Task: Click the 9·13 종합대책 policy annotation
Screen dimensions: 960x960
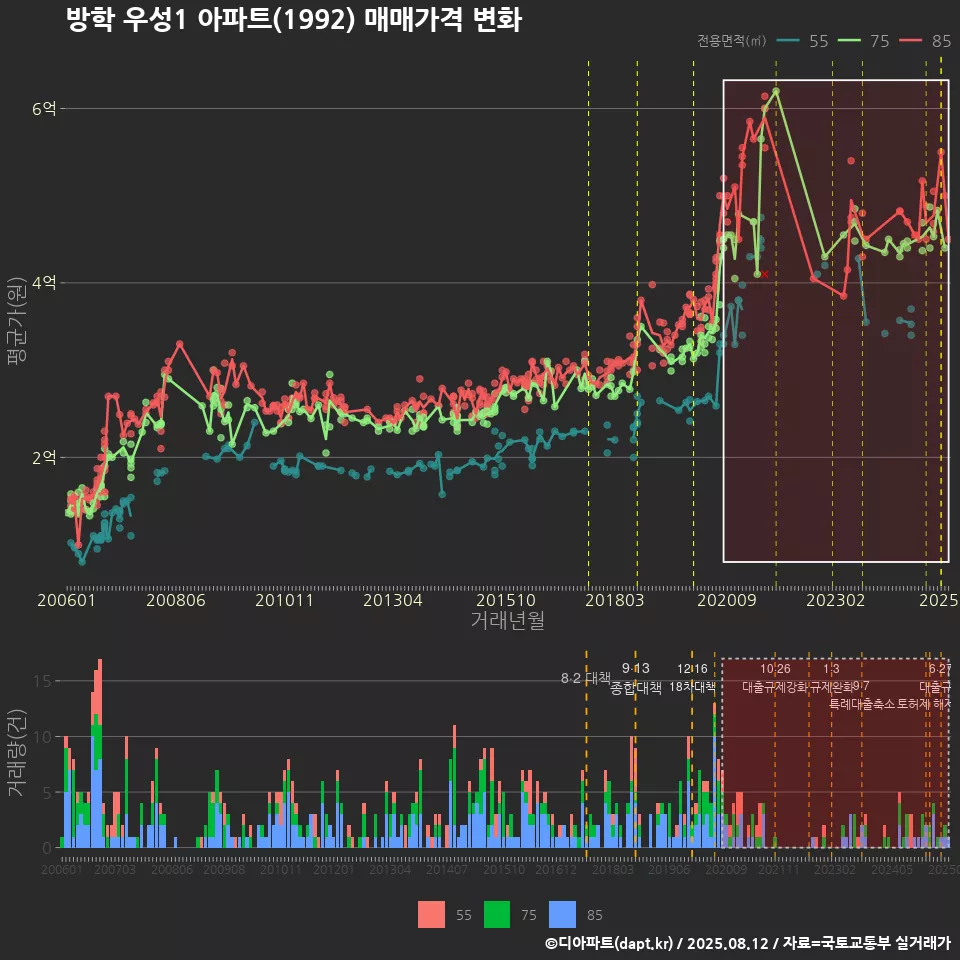Action: tap(636, 678)
